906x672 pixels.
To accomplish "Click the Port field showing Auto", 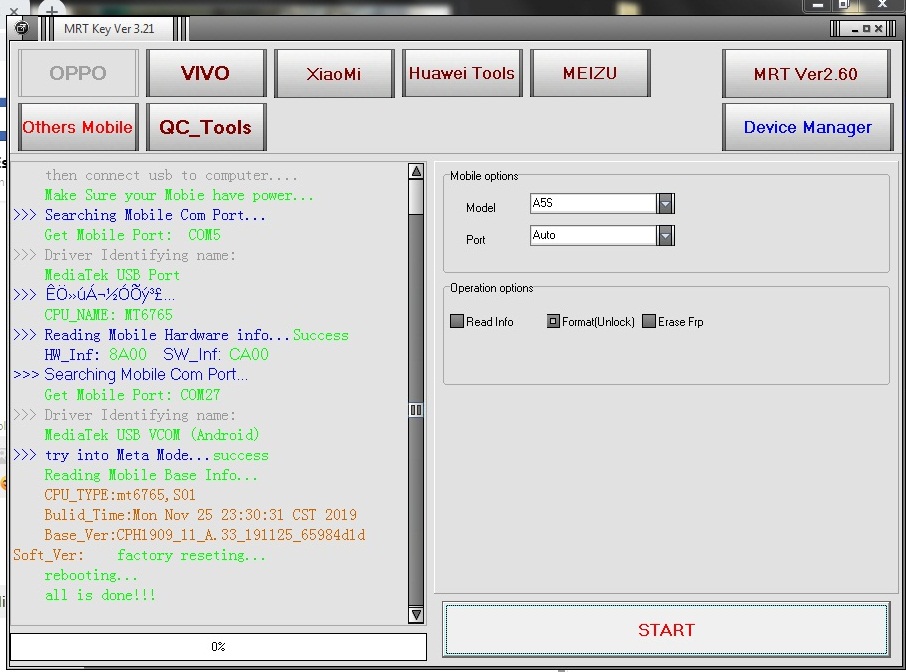I will (593, 235).
